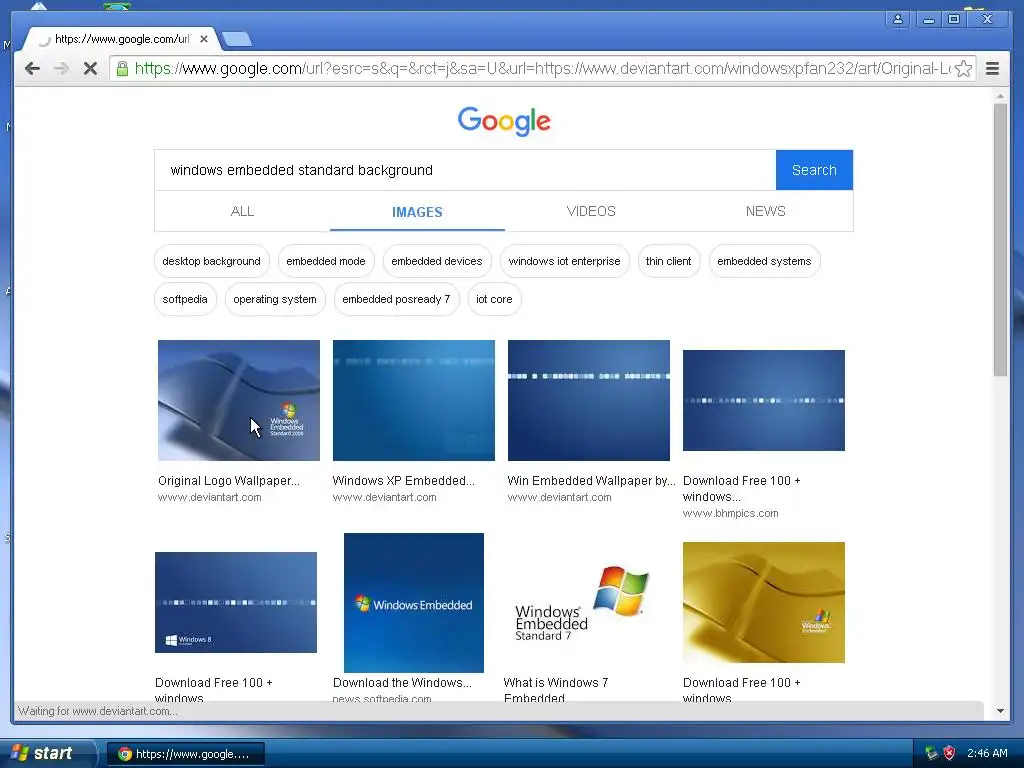Open the Chrome hamburger menu
Screen dimensions: 1024x768
click(992, 69)
